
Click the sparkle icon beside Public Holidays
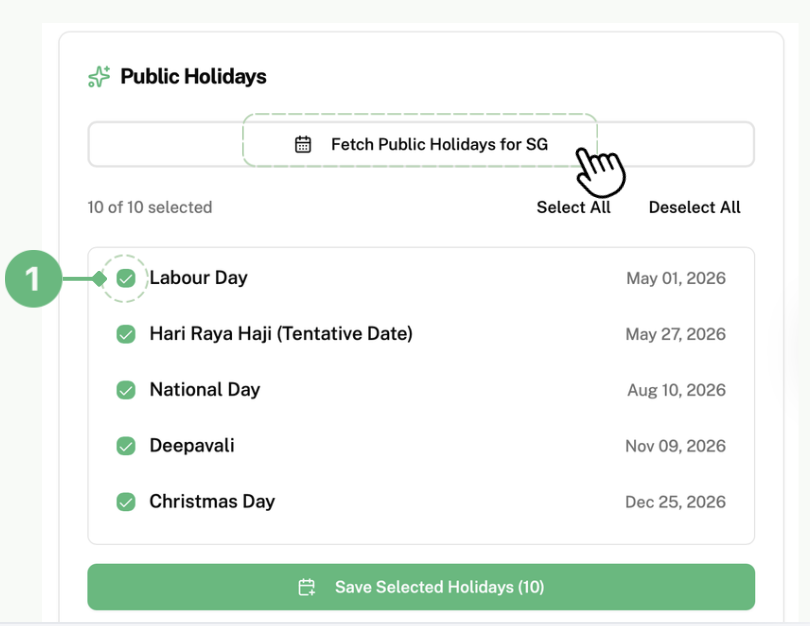pyautogui.click(x=98, y=77)
